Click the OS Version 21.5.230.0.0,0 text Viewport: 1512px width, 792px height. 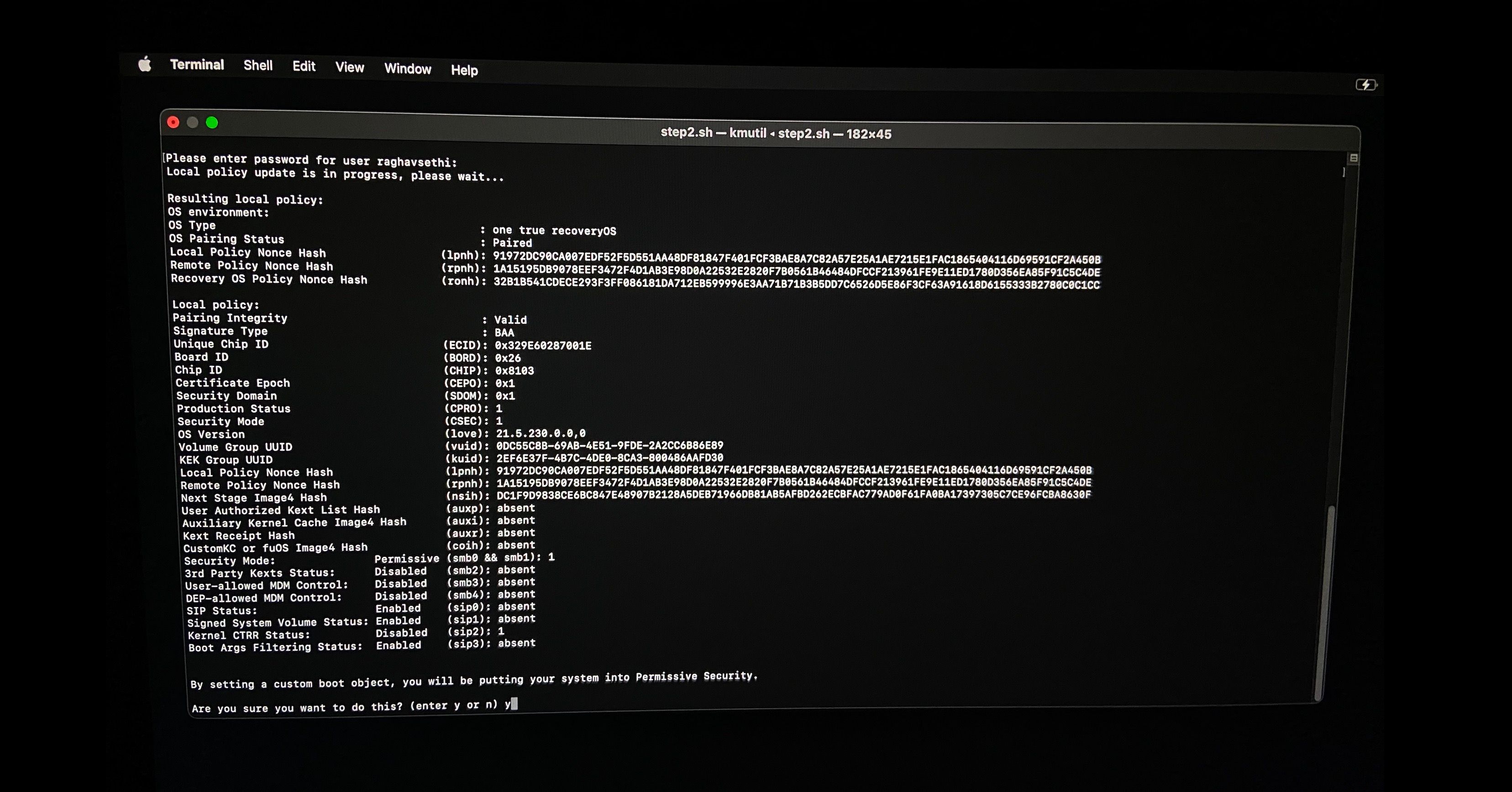click(540, 434)
